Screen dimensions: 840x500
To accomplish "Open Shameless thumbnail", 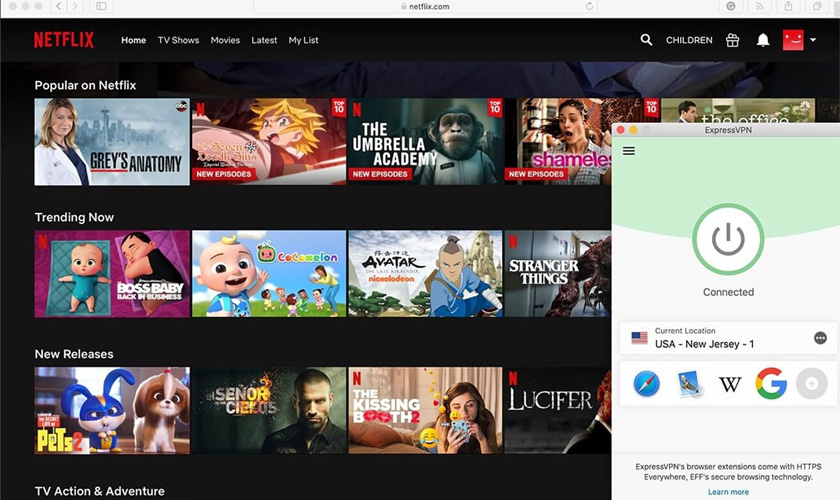I will tap(558, 142).
